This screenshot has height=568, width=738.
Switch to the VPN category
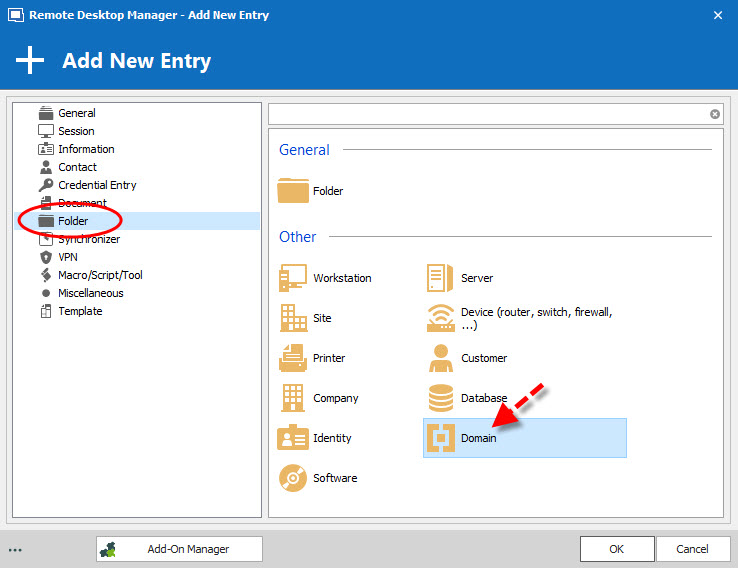tap(68, 257)
